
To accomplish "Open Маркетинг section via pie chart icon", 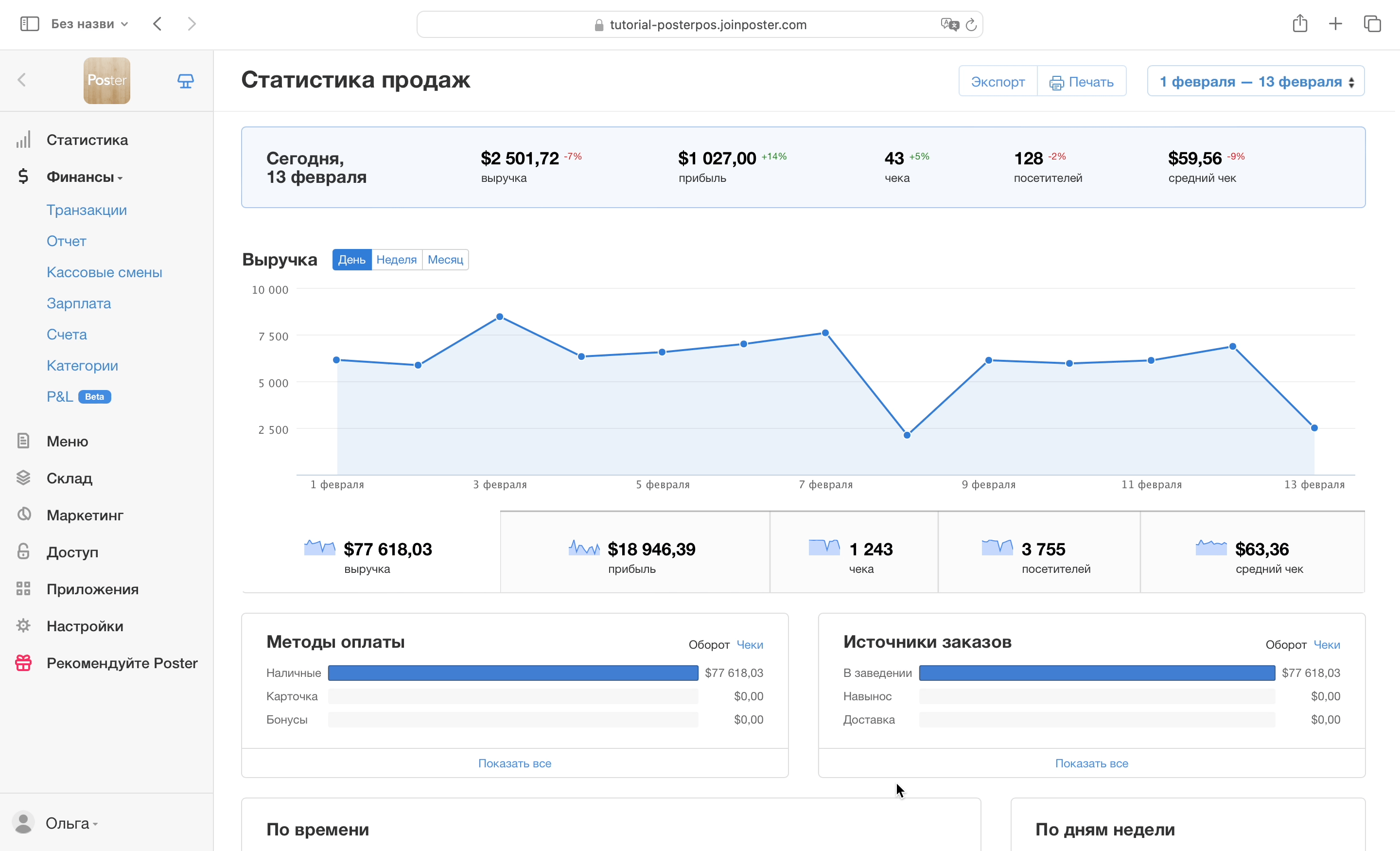I will point(23,514).
